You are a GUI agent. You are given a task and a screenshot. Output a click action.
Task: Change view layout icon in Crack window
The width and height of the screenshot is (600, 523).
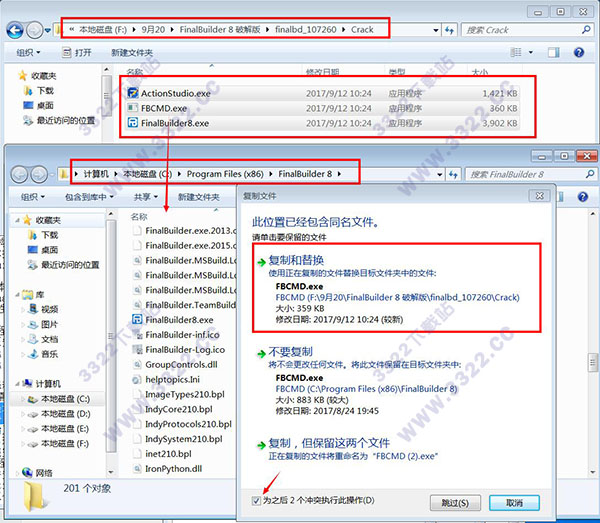pos(516,52)
